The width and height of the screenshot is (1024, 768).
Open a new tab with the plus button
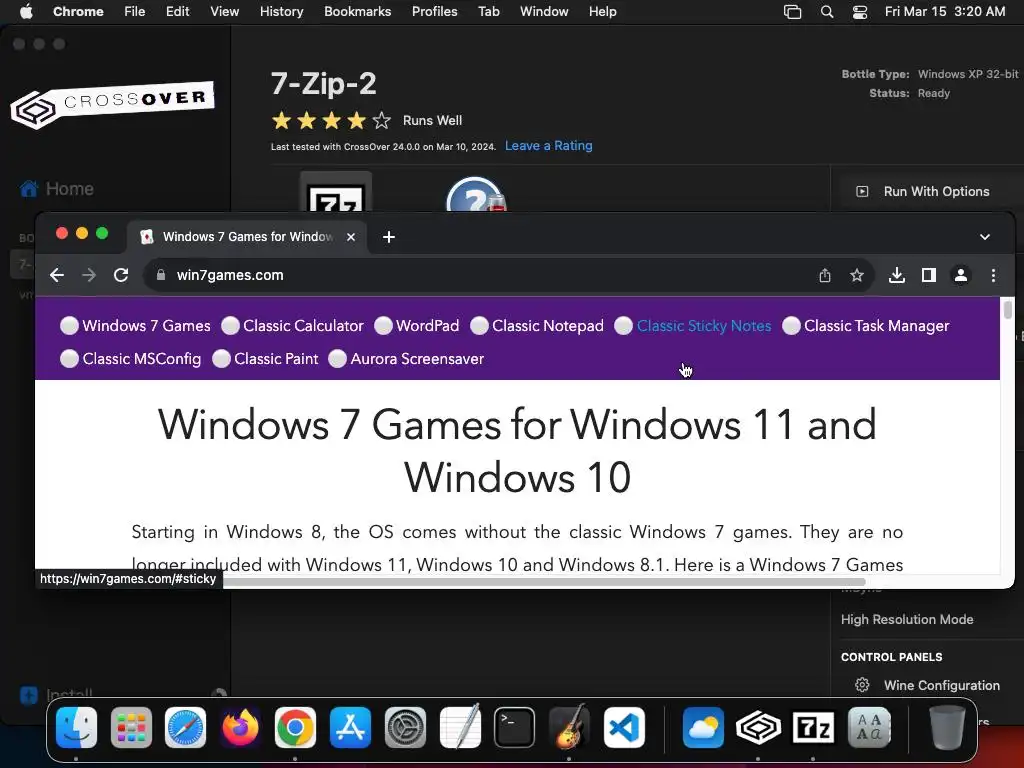tap(389, 237)
